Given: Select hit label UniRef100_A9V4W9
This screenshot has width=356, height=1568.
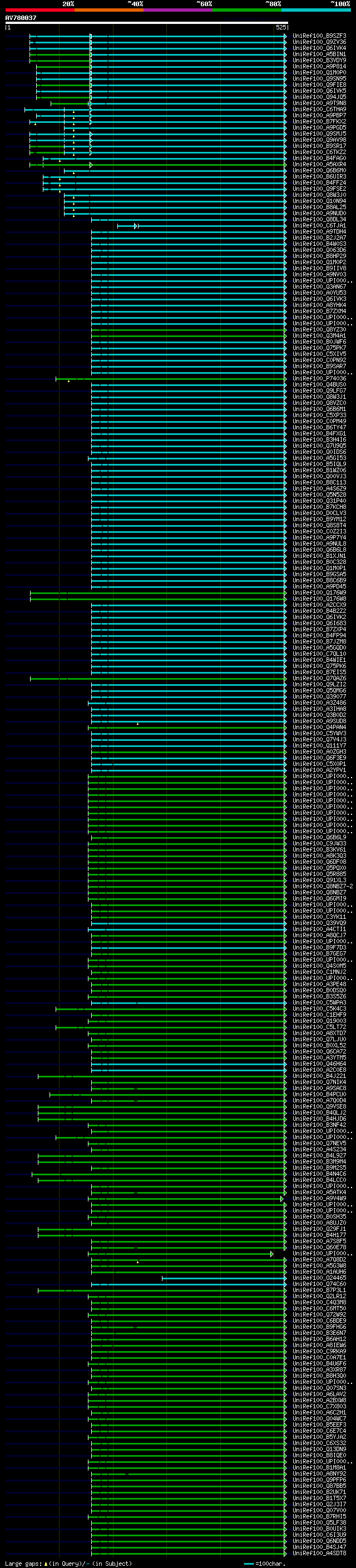Looking at the screenshot, I should click(319, 1199).
